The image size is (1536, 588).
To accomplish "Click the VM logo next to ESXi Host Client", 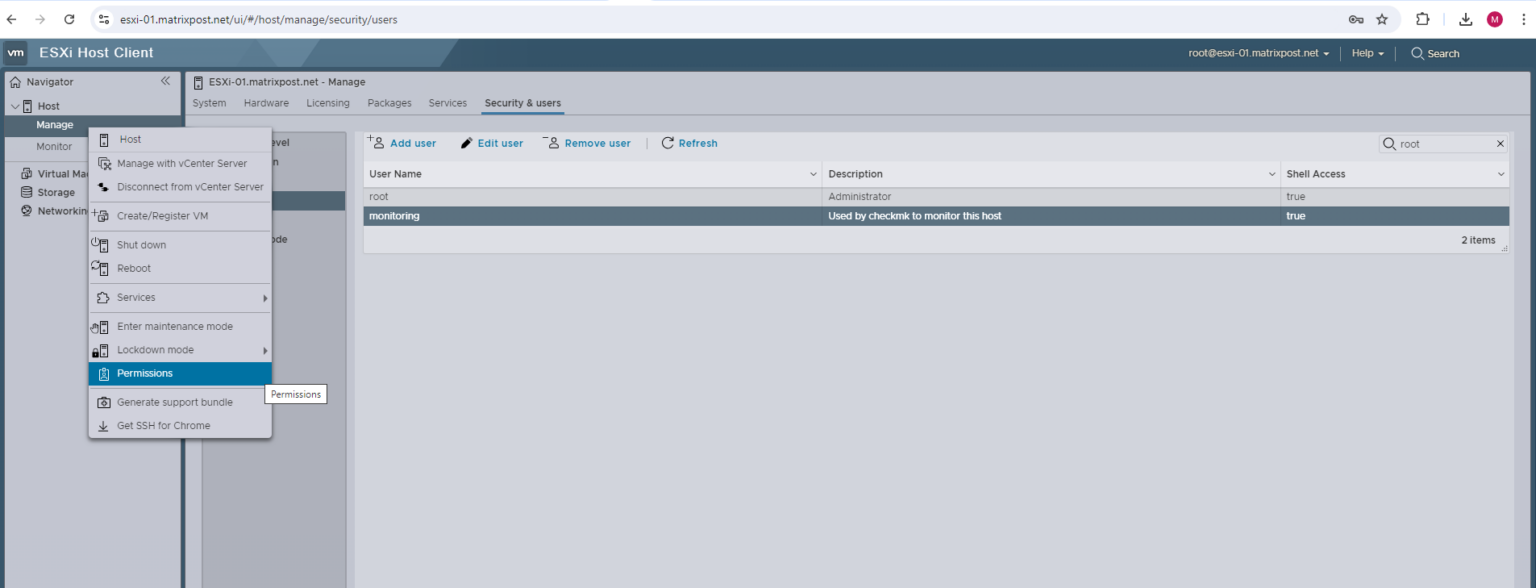I will [16, 52].
